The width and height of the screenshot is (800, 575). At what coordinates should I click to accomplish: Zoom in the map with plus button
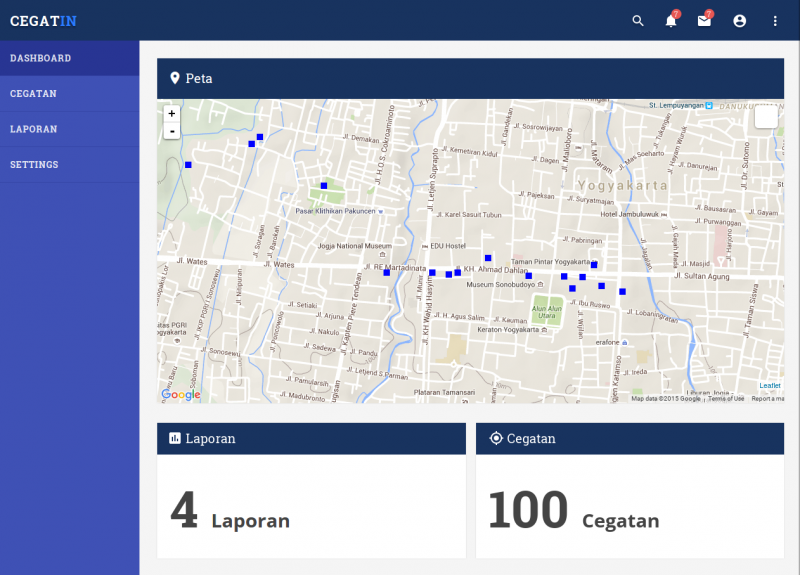click(x=172, y=114)
